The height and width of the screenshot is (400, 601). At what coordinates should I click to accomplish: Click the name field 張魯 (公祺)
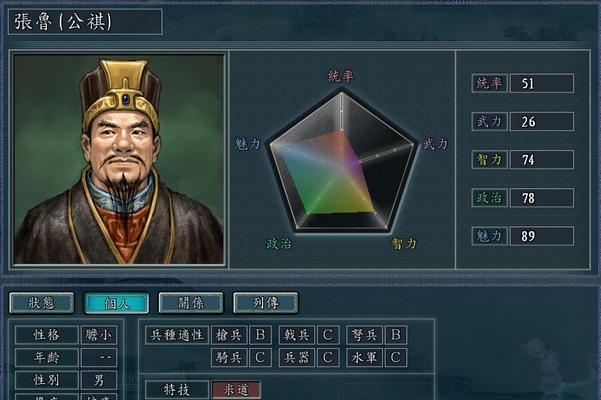85,22
